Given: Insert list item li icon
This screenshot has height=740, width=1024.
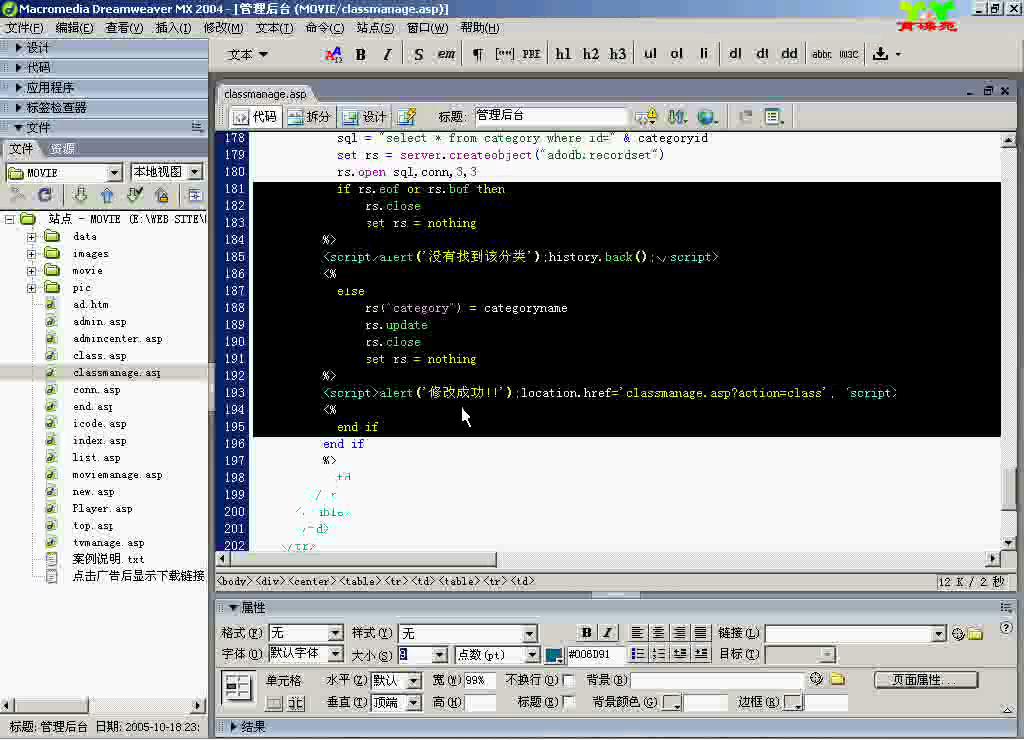Looking at the screenshot, I should pyautogui.click(x=703, y=55).
